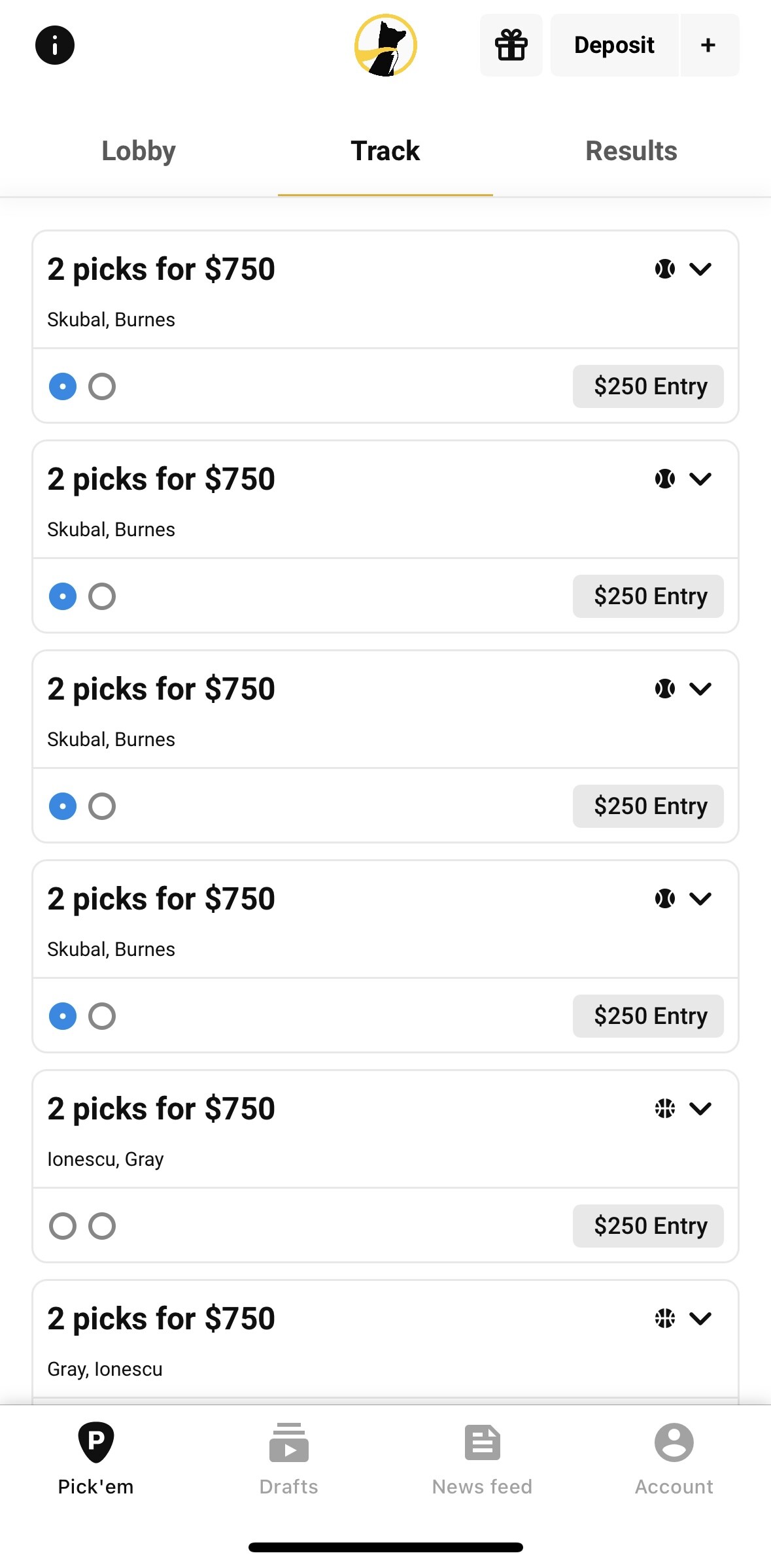The height and width of the screenshot is (1568, 771).
Task: Expand the Gray, Ionescu entry chevron
Action: click(700, 1318)
